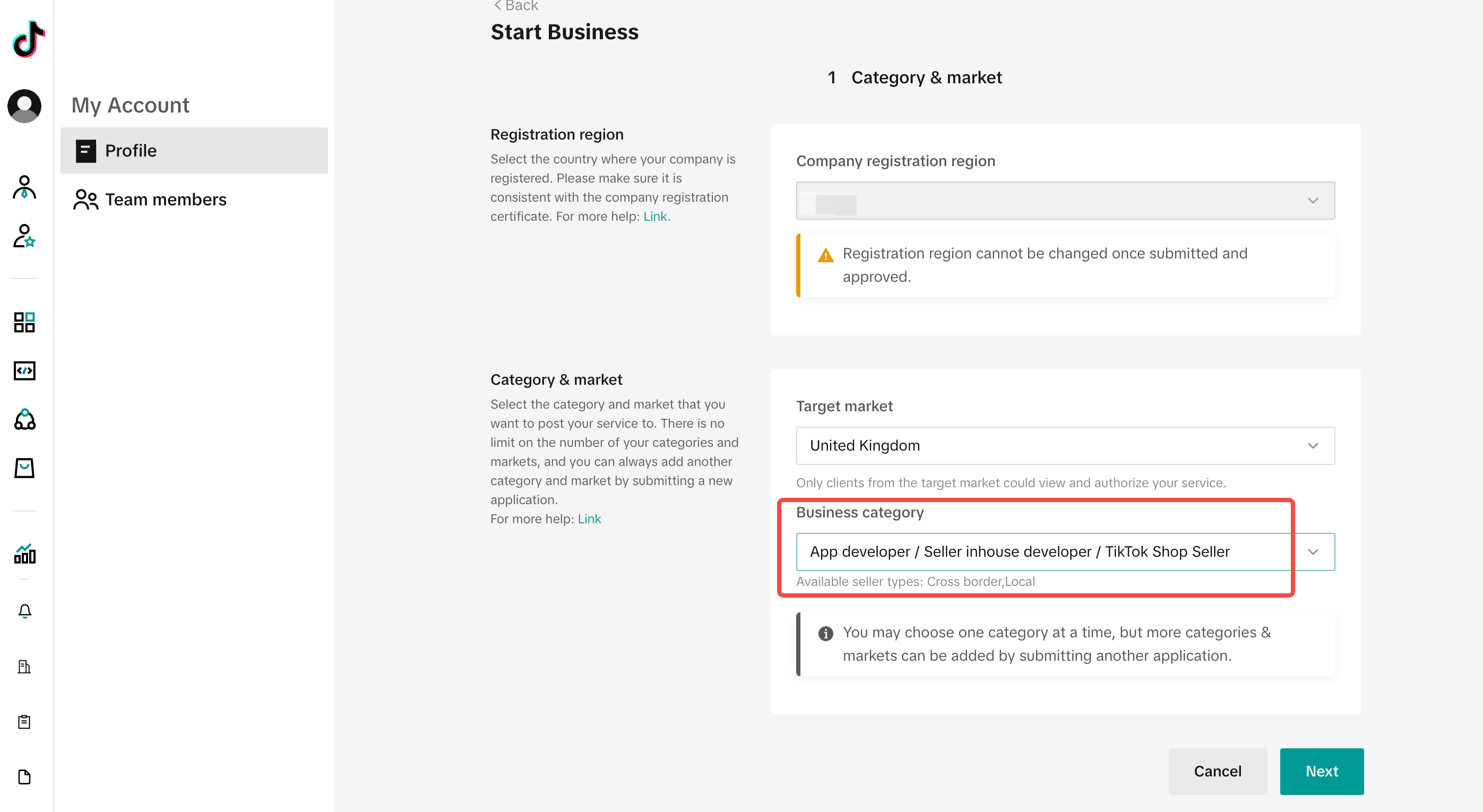
Task: Open the code bracket developer icon
Action: click(24, 370)
